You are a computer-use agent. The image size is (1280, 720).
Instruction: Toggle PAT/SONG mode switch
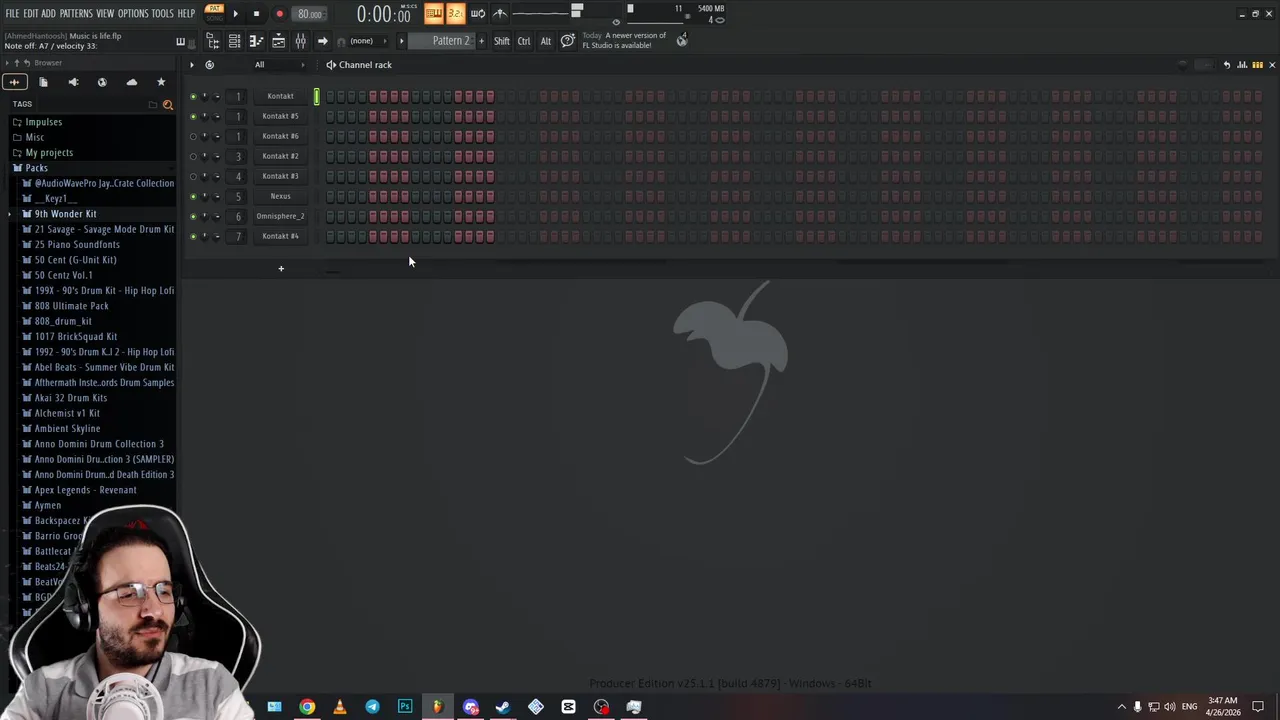coord(214,13)
